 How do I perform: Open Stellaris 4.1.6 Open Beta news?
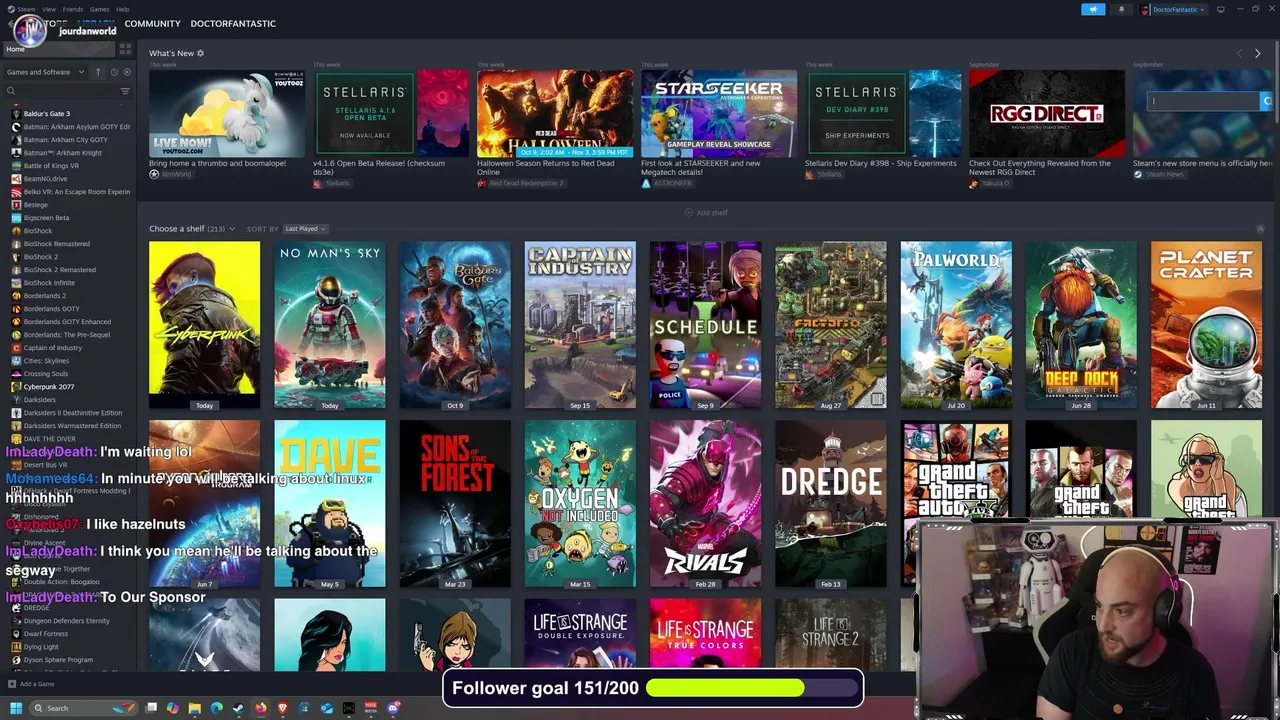tap(391, 113)
